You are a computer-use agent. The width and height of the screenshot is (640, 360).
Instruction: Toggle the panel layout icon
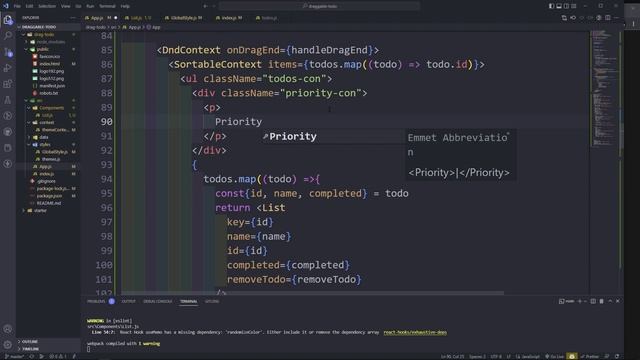[559, 6]
